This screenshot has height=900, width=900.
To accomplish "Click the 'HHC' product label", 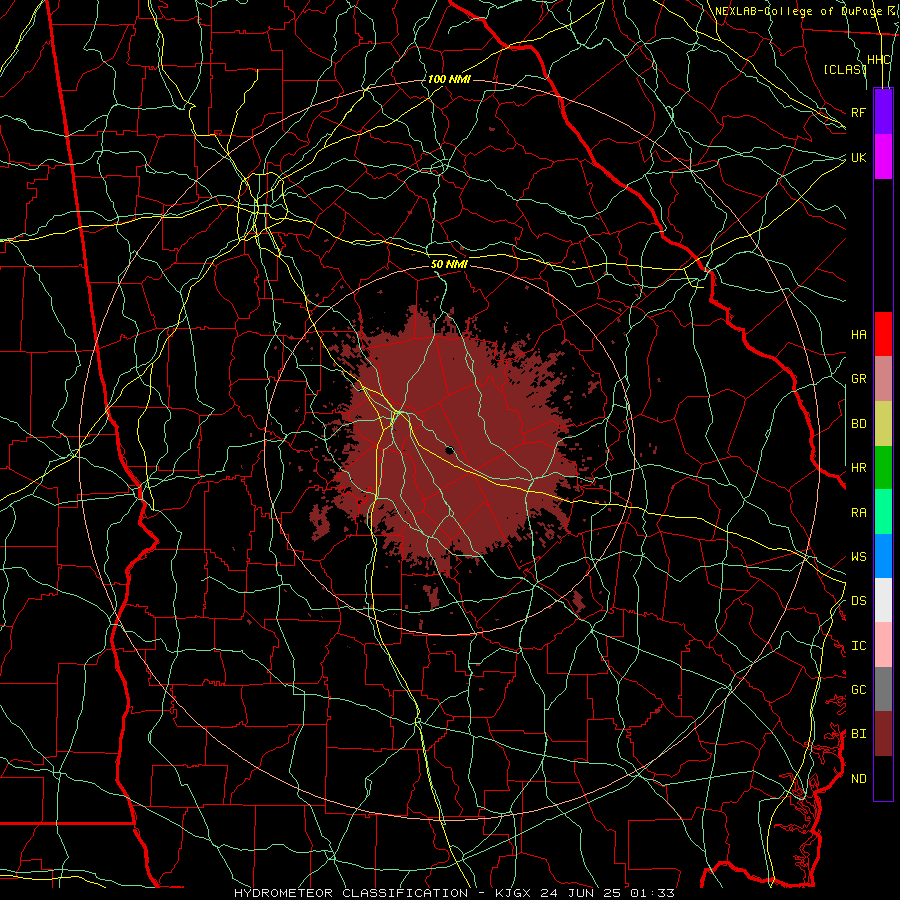I will tap(879, 60).
